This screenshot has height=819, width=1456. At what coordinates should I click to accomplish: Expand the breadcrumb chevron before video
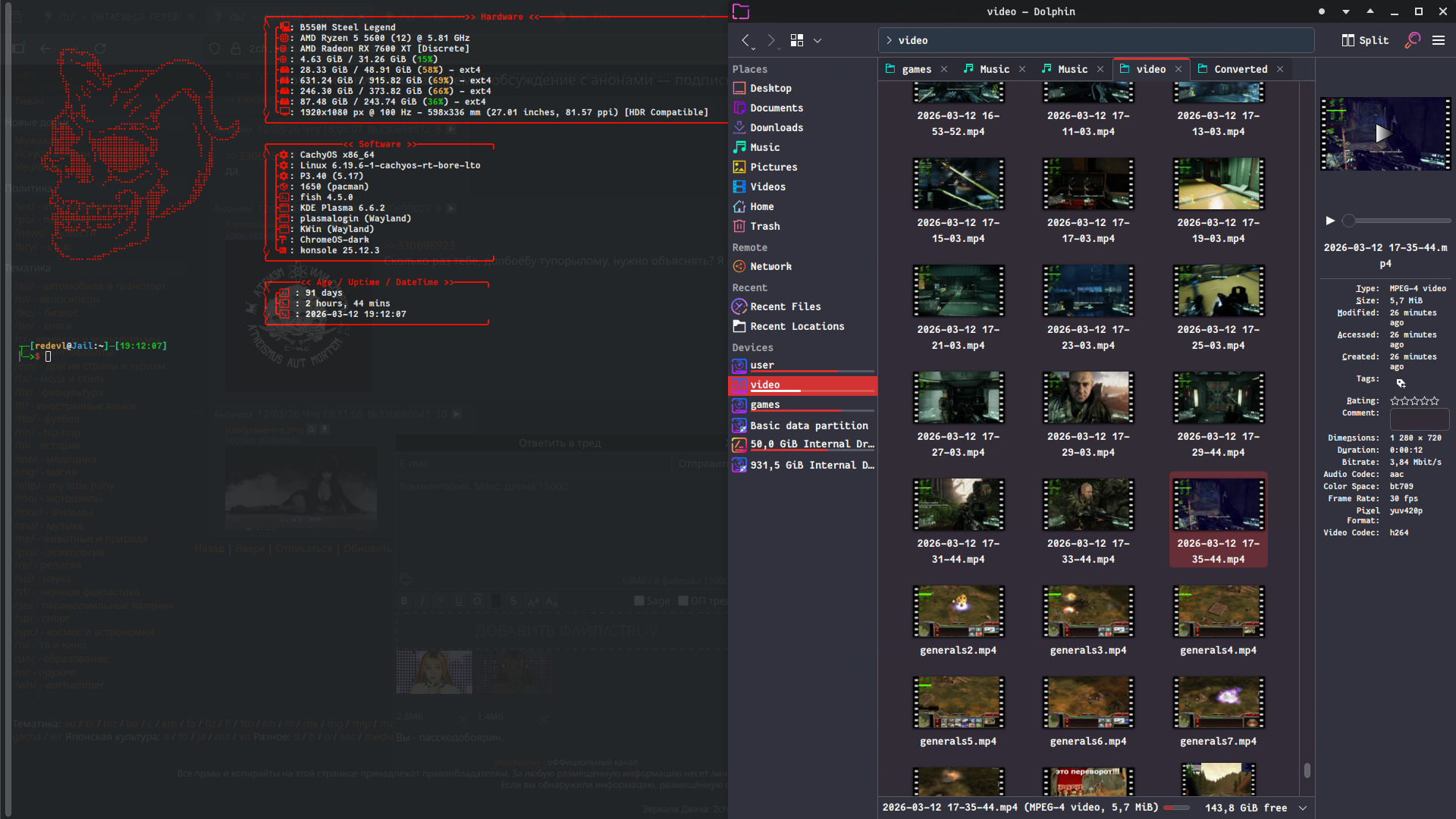pos(889,41)
